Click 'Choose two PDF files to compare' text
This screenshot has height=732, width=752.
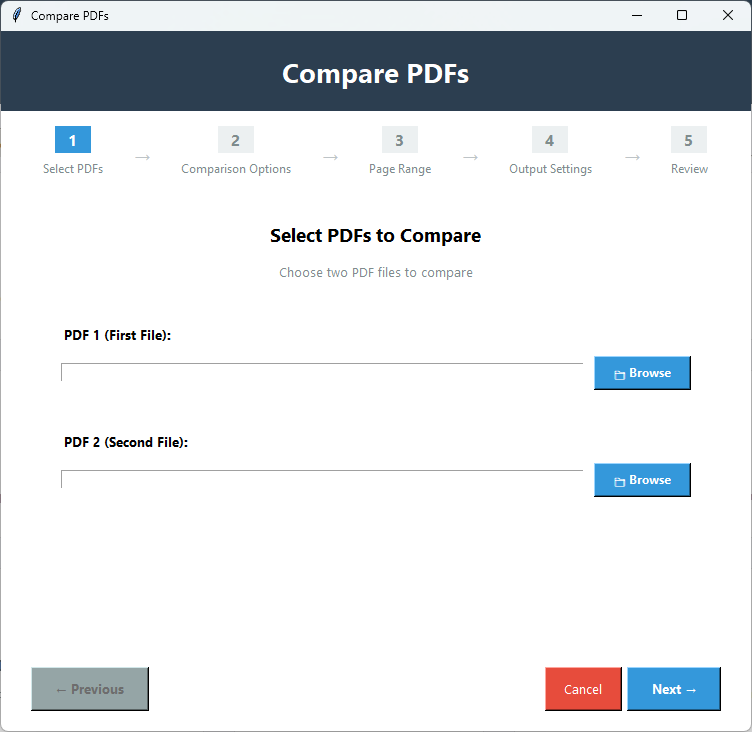tap(376, 272)
